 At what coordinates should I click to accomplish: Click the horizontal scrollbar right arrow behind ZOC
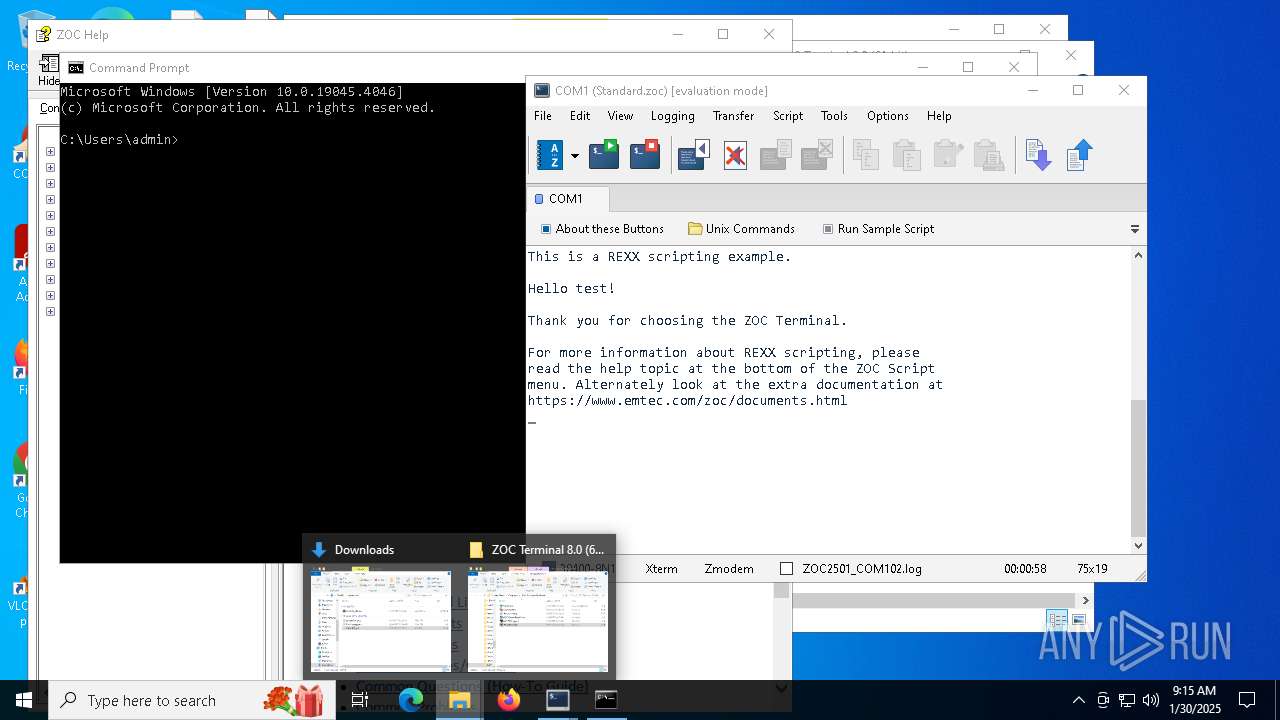click(1084, 600)
